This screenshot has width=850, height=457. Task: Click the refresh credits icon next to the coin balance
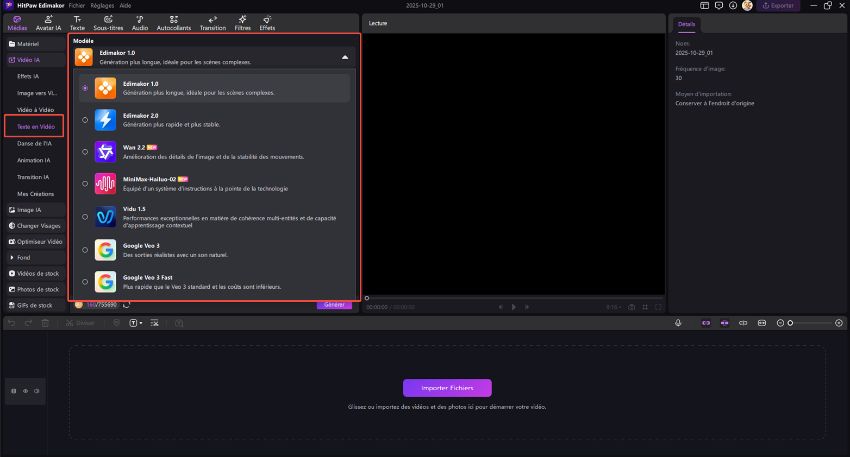[x=126, y=305]
